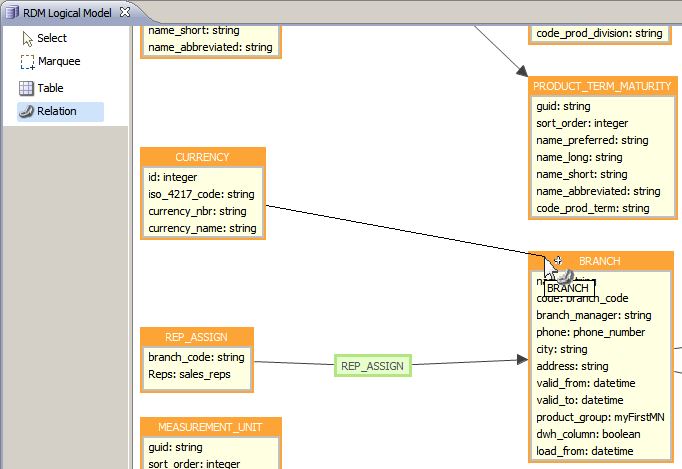Choose the Marquee selection tool icon
The width and height of the screenshot is (682, 469).
click(27, 61)
